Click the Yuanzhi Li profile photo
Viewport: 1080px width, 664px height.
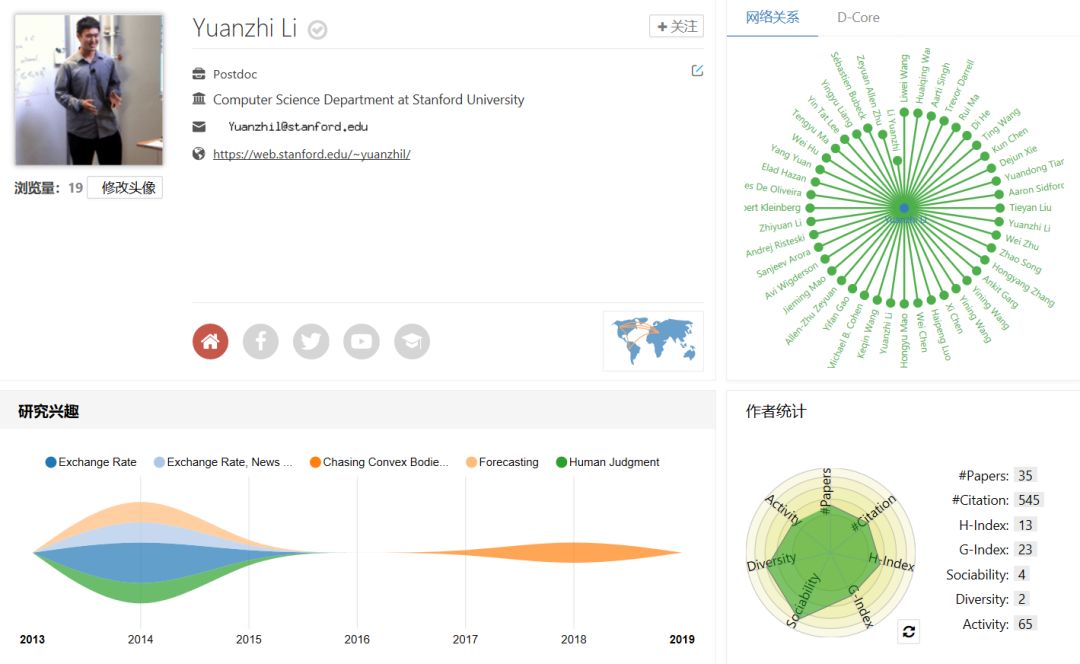click(x=89, y=89)
